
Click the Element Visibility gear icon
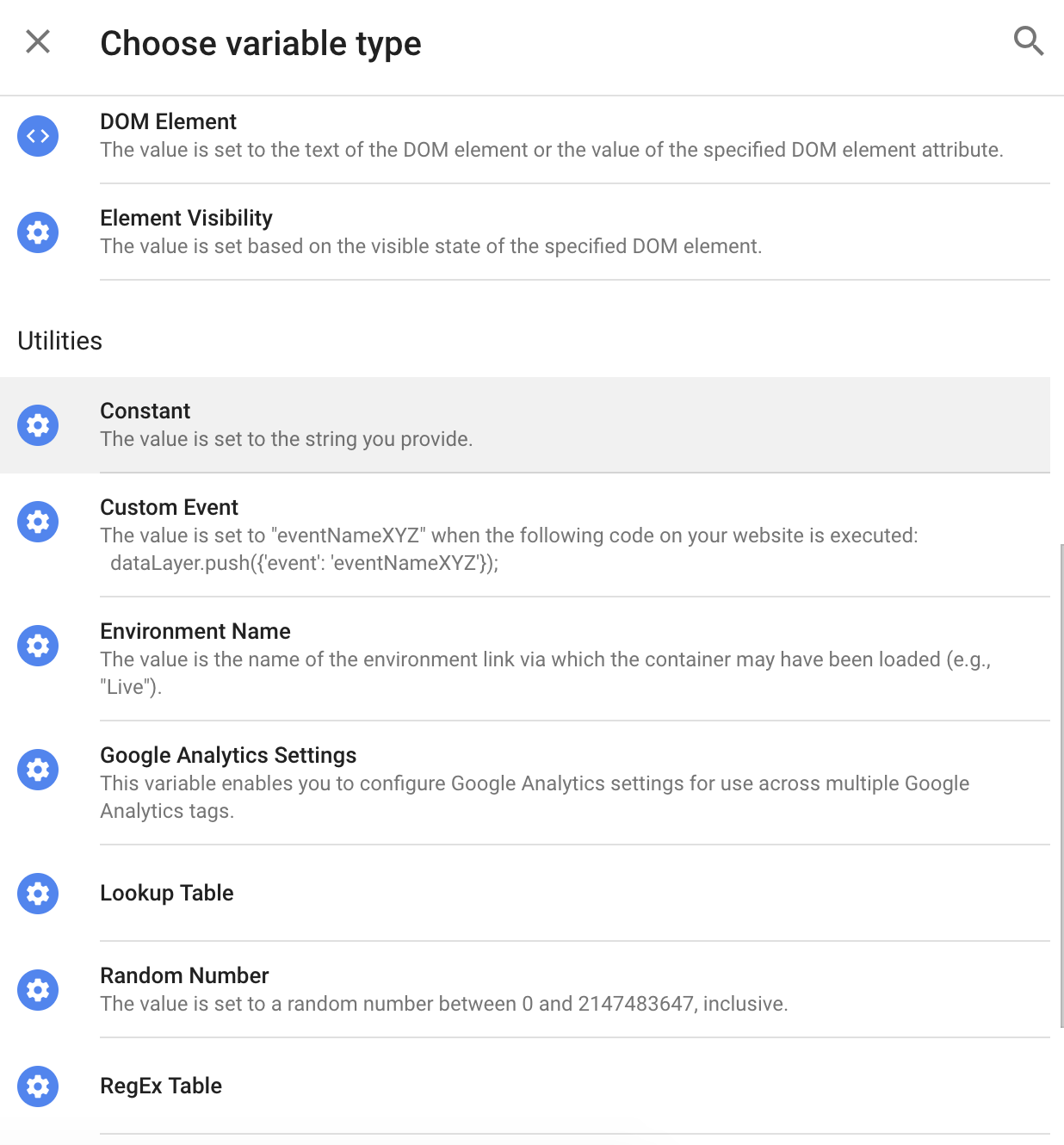pyautogui.click(x=38, y=232)
